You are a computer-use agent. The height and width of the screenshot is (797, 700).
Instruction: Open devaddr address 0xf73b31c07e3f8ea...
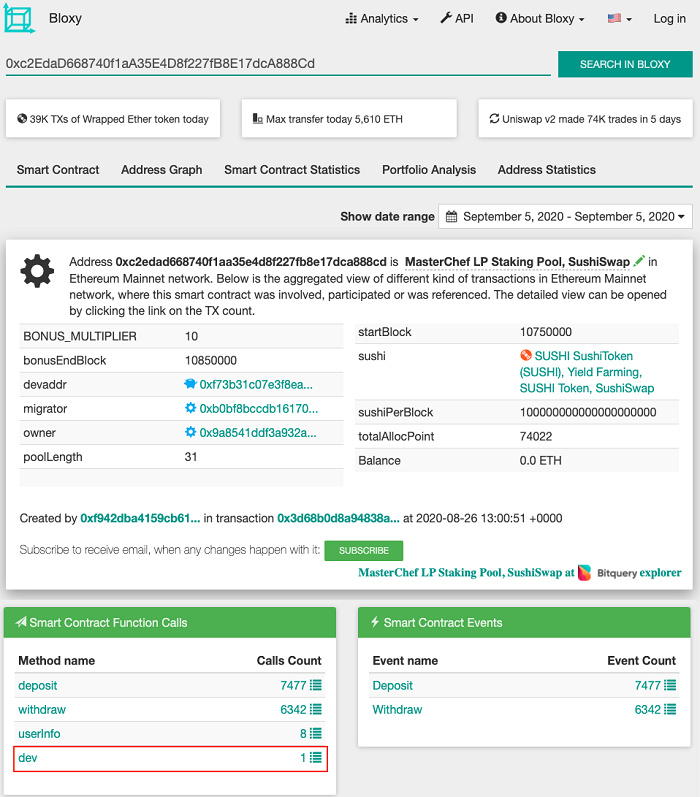pos(256,385)
